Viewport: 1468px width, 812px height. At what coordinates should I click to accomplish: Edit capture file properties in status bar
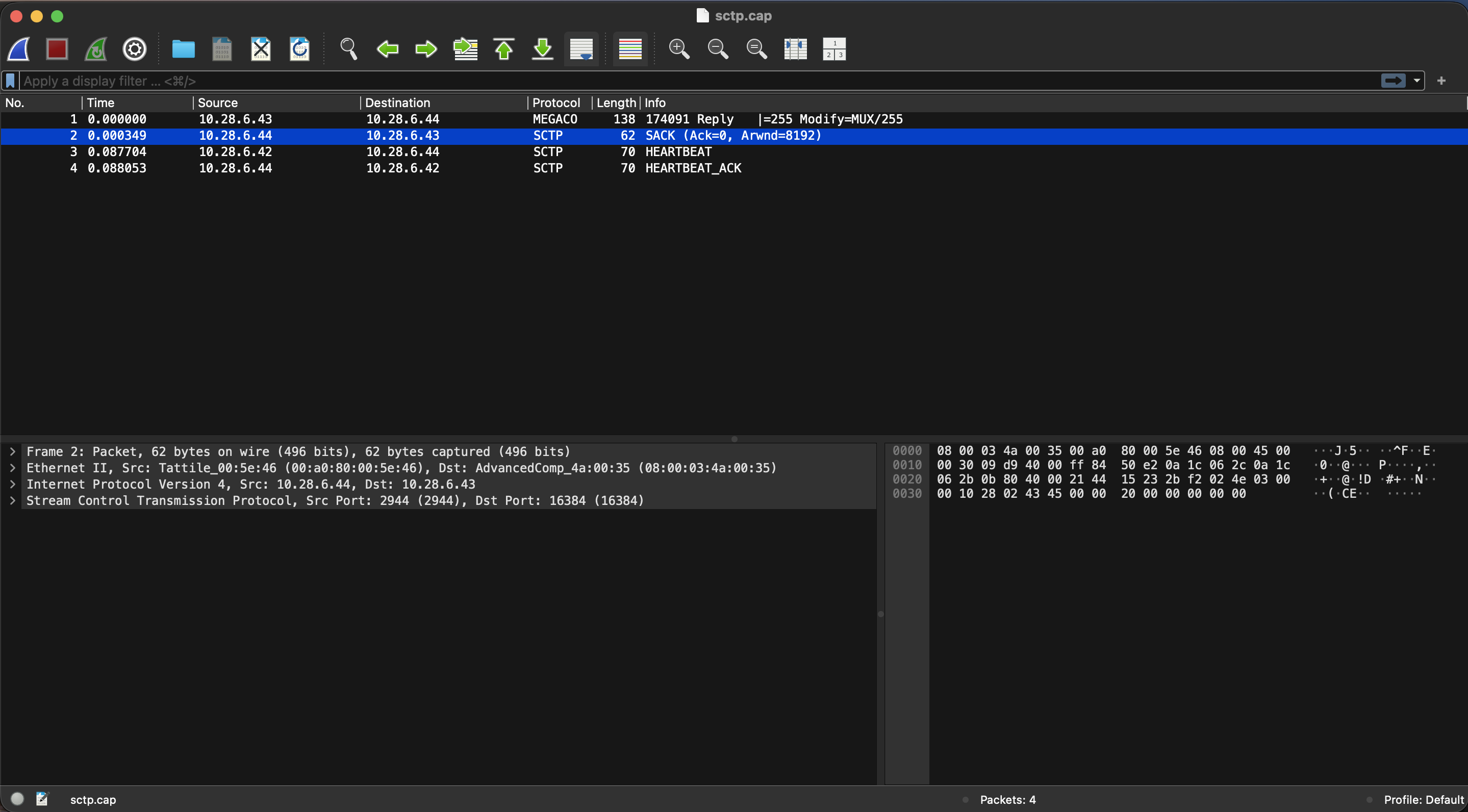tap(43, 799)
